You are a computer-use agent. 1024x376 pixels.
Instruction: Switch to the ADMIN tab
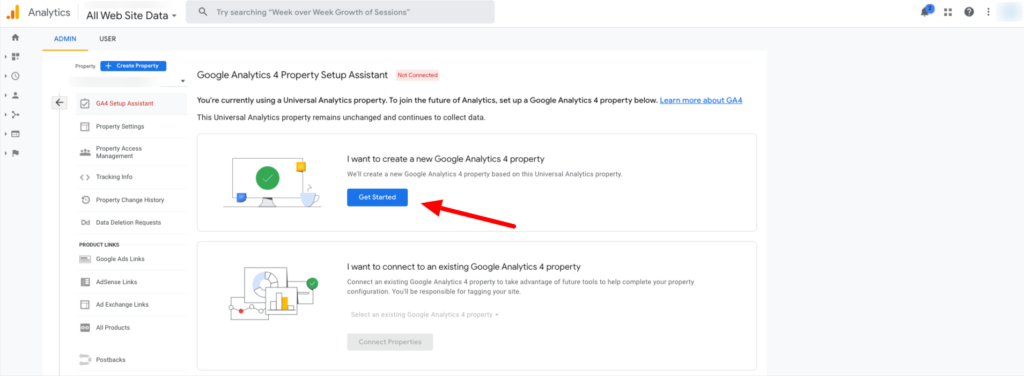65,39
